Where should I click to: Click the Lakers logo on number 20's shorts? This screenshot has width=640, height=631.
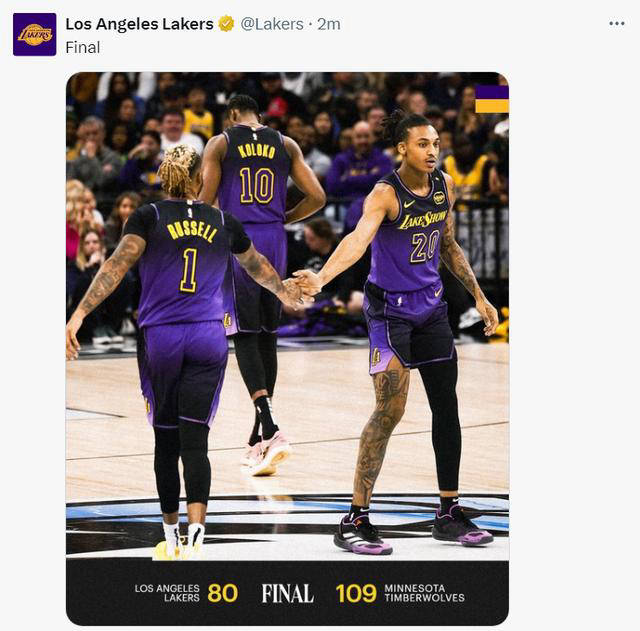(x=376, y=355)
